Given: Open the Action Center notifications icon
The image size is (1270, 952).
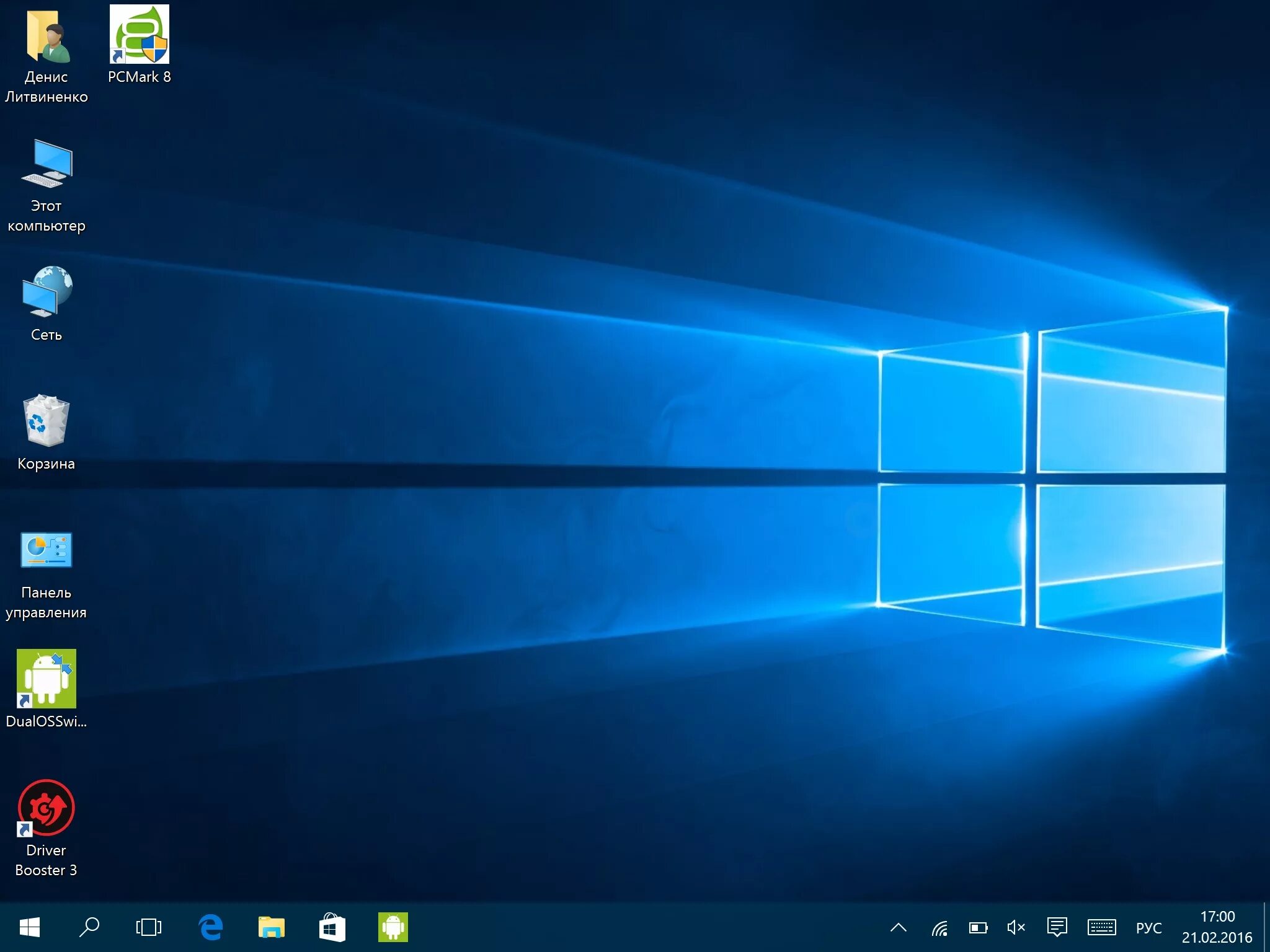Looking at the screenshot, I should [1057, 928].
